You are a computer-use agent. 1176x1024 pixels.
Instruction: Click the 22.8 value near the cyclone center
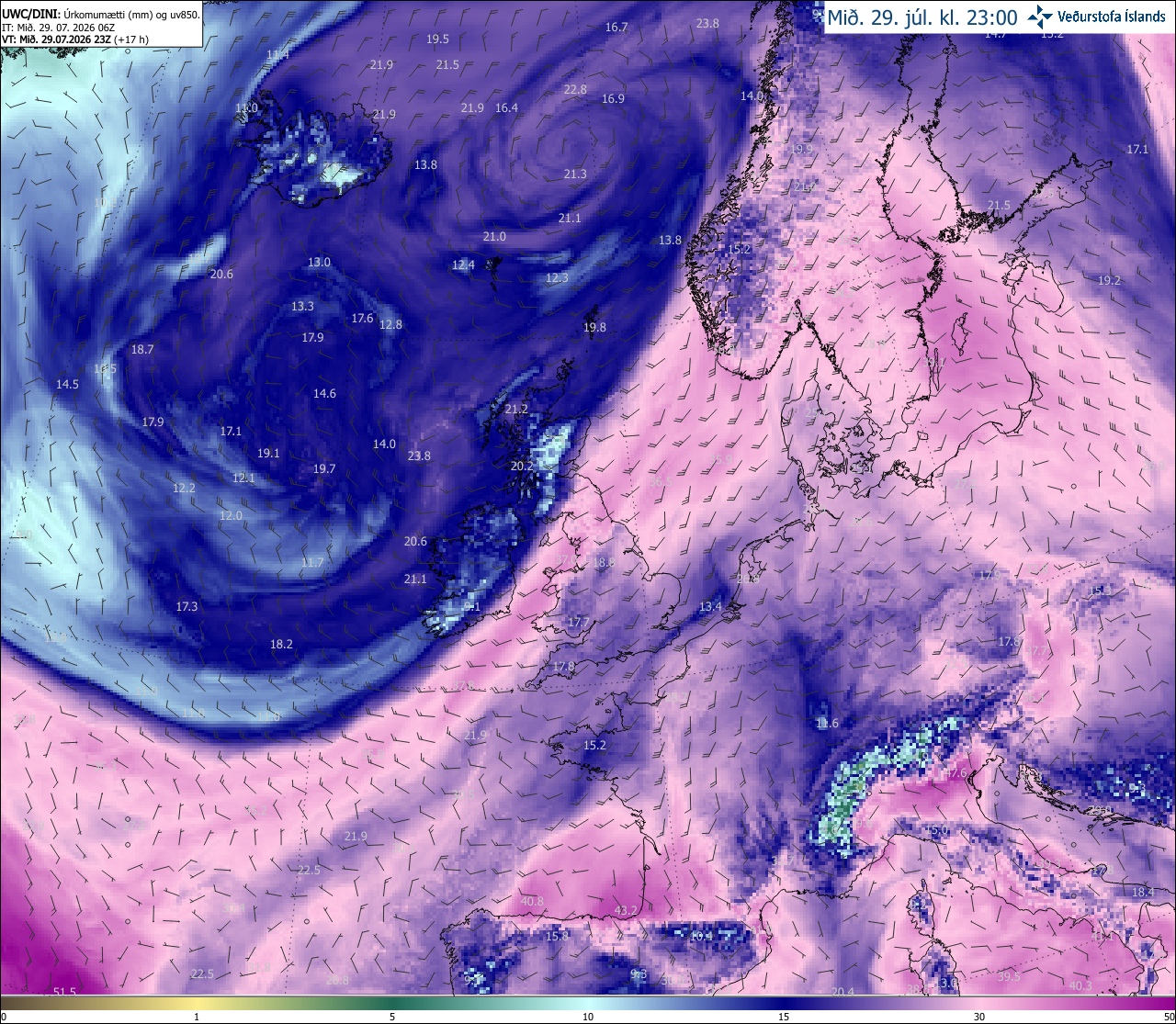(575, 89)
